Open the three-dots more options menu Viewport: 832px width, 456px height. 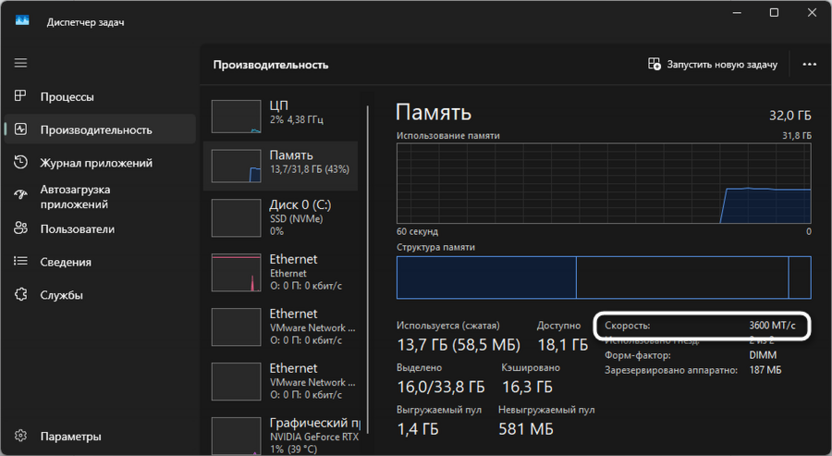pyautogui.click(x=809, y=64)
